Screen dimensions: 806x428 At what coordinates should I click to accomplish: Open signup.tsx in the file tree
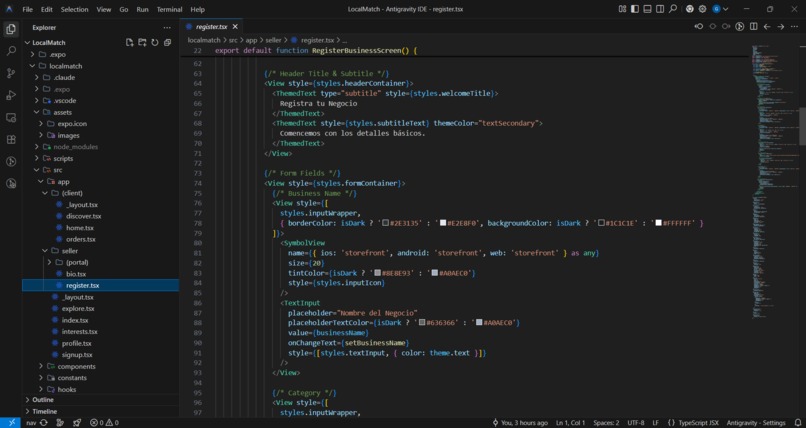coord(77,355)
